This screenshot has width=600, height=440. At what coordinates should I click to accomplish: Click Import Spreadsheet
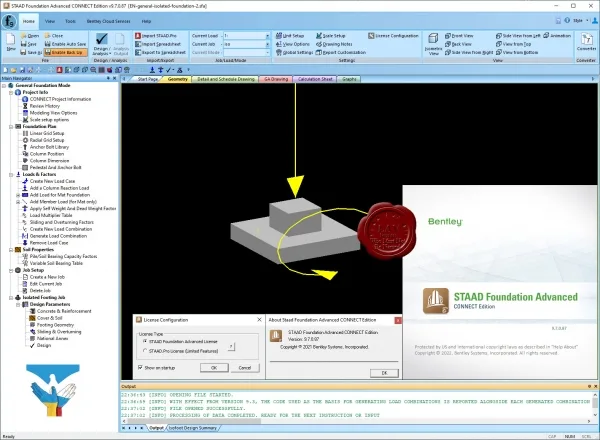[158, 44]
